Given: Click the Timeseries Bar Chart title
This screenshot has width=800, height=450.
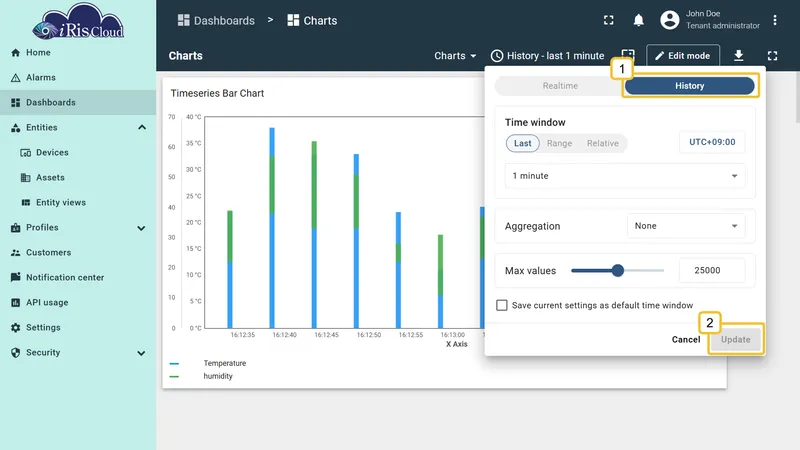Looking at the screenshot, I should (x=217, y=93).
